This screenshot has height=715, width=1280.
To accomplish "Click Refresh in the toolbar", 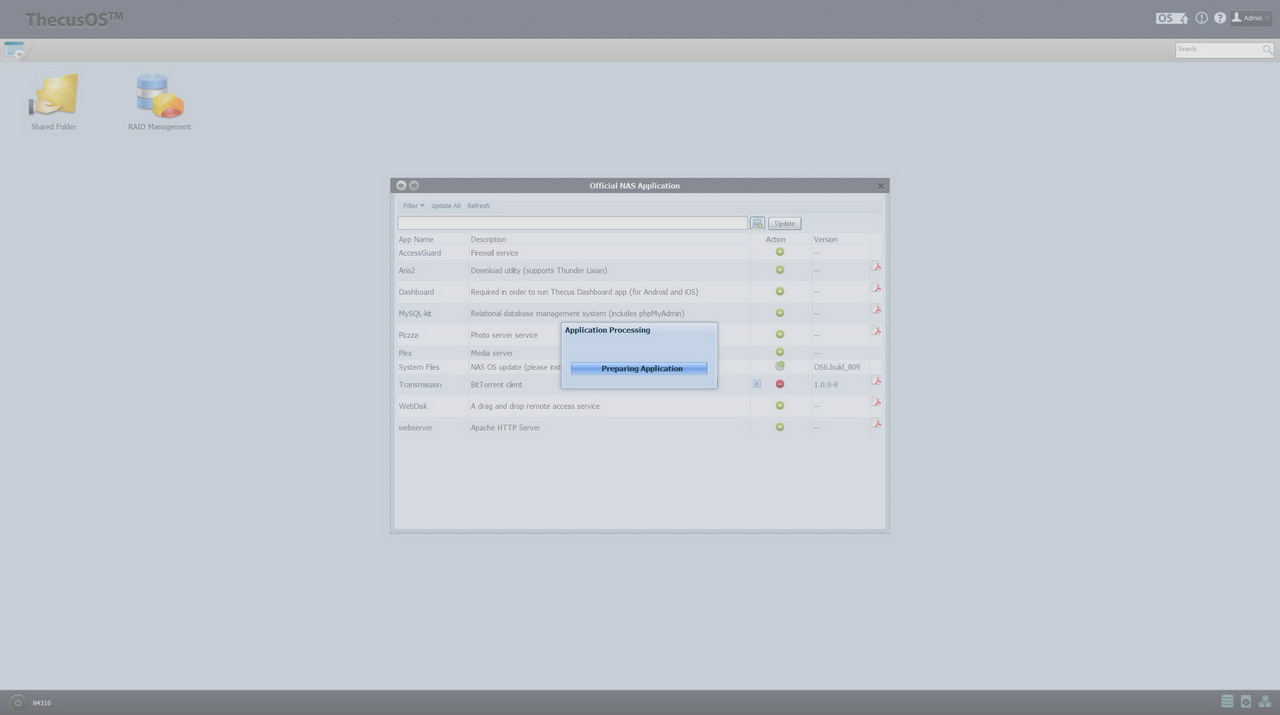I will pos(478,206).
